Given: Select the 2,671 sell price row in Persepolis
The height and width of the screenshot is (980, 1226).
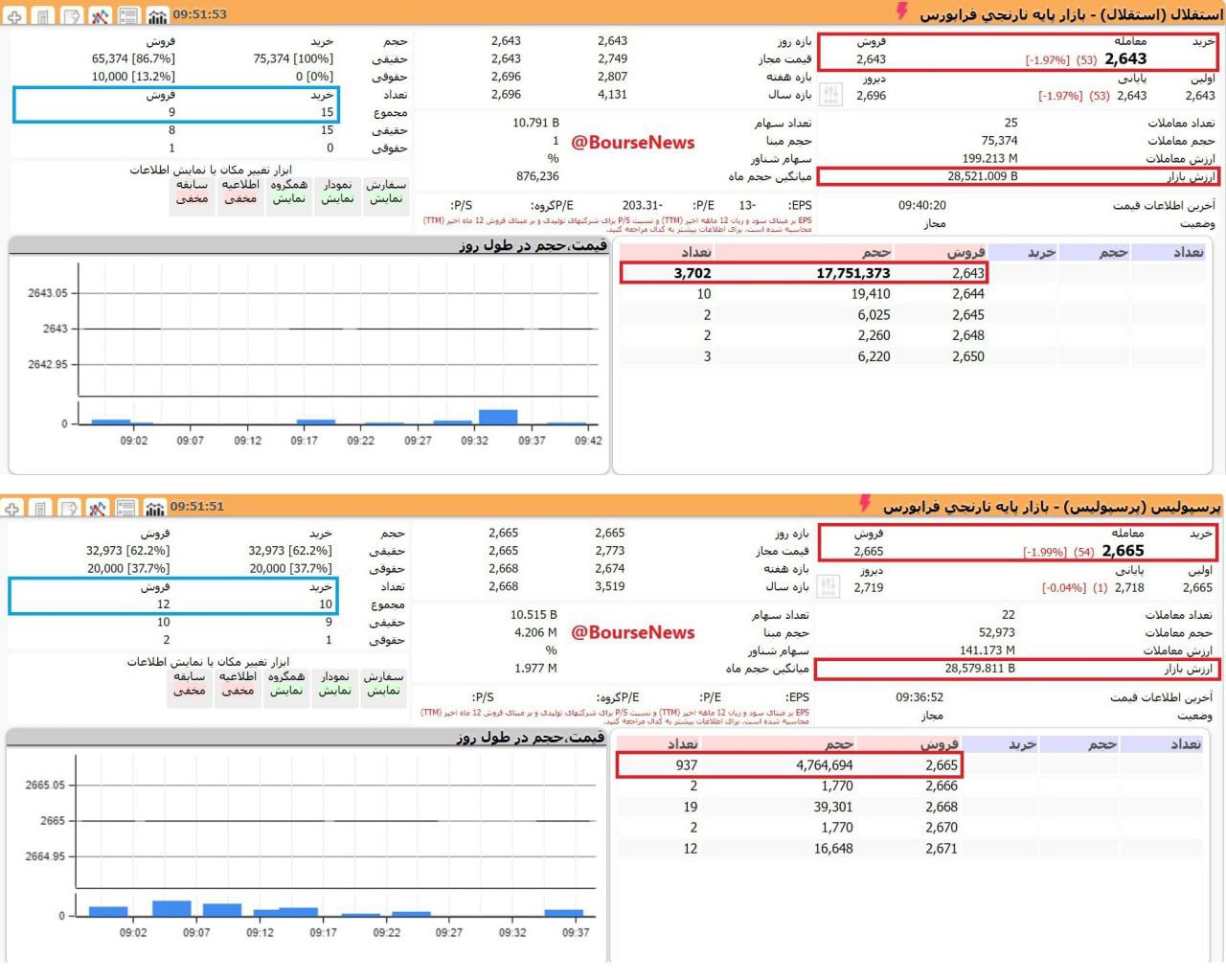Looking at the screenshot, I should click(x=788, y=849).
